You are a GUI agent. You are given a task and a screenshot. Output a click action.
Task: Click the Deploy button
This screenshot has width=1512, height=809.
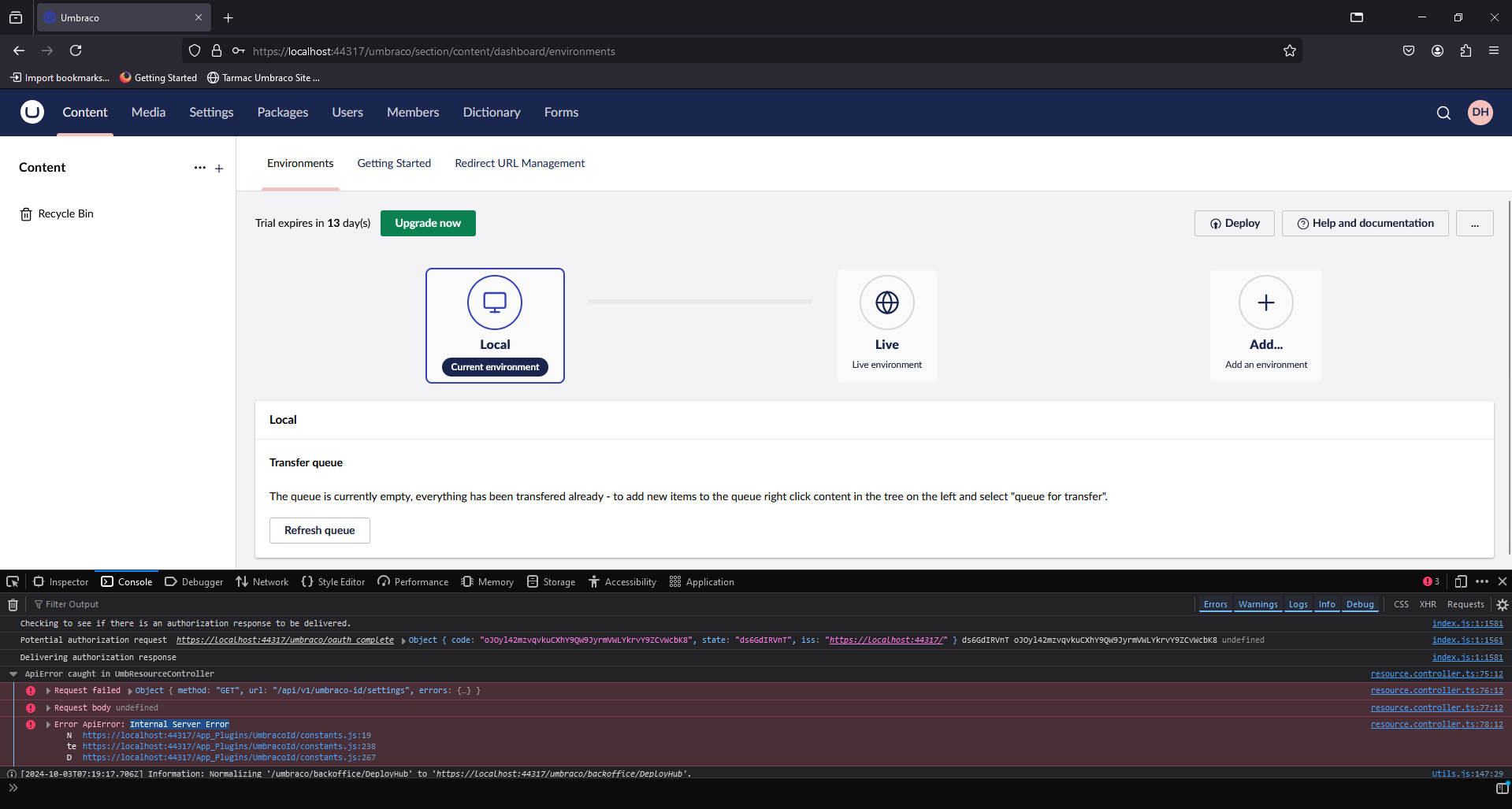click(1235, 224)
